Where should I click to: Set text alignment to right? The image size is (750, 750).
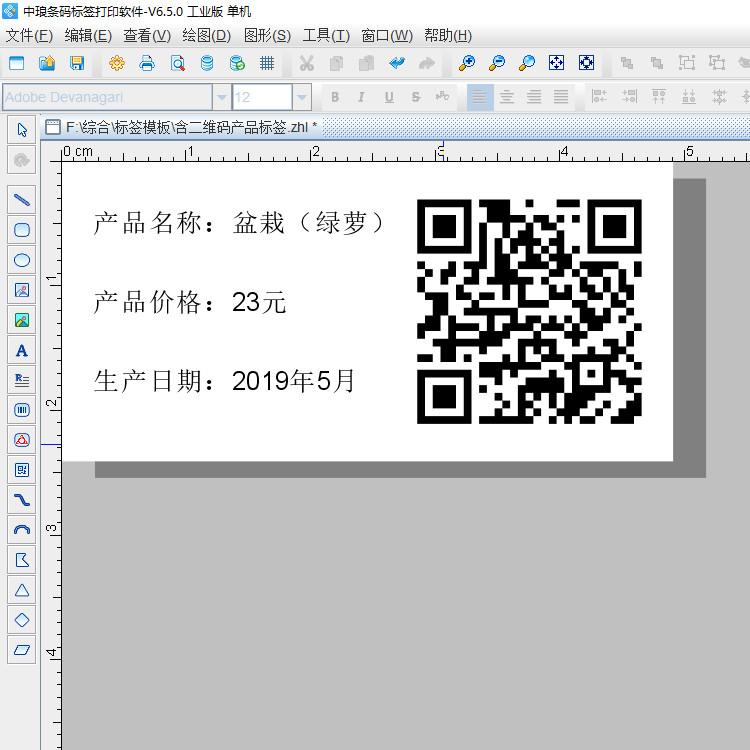click(534, 97)
